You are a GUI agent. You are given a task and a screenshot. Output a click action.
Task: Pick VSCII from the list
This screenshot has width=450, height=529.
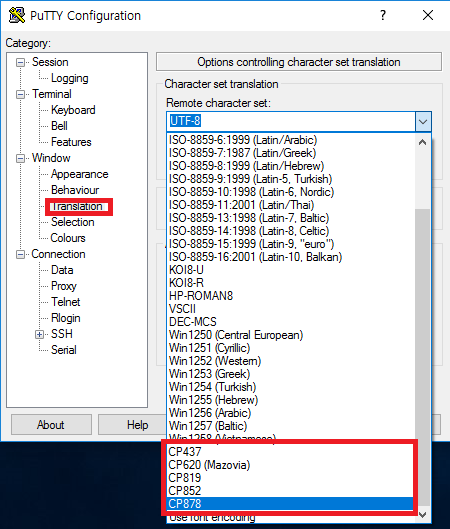(x=291, y=309)
